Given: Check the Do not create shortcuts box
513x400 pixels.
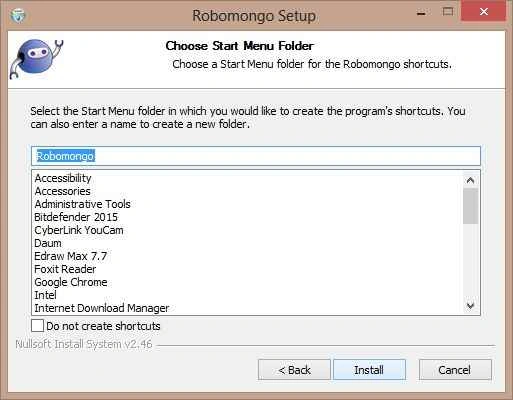Looking at the screenshot, I should click(x=37, y=326).
